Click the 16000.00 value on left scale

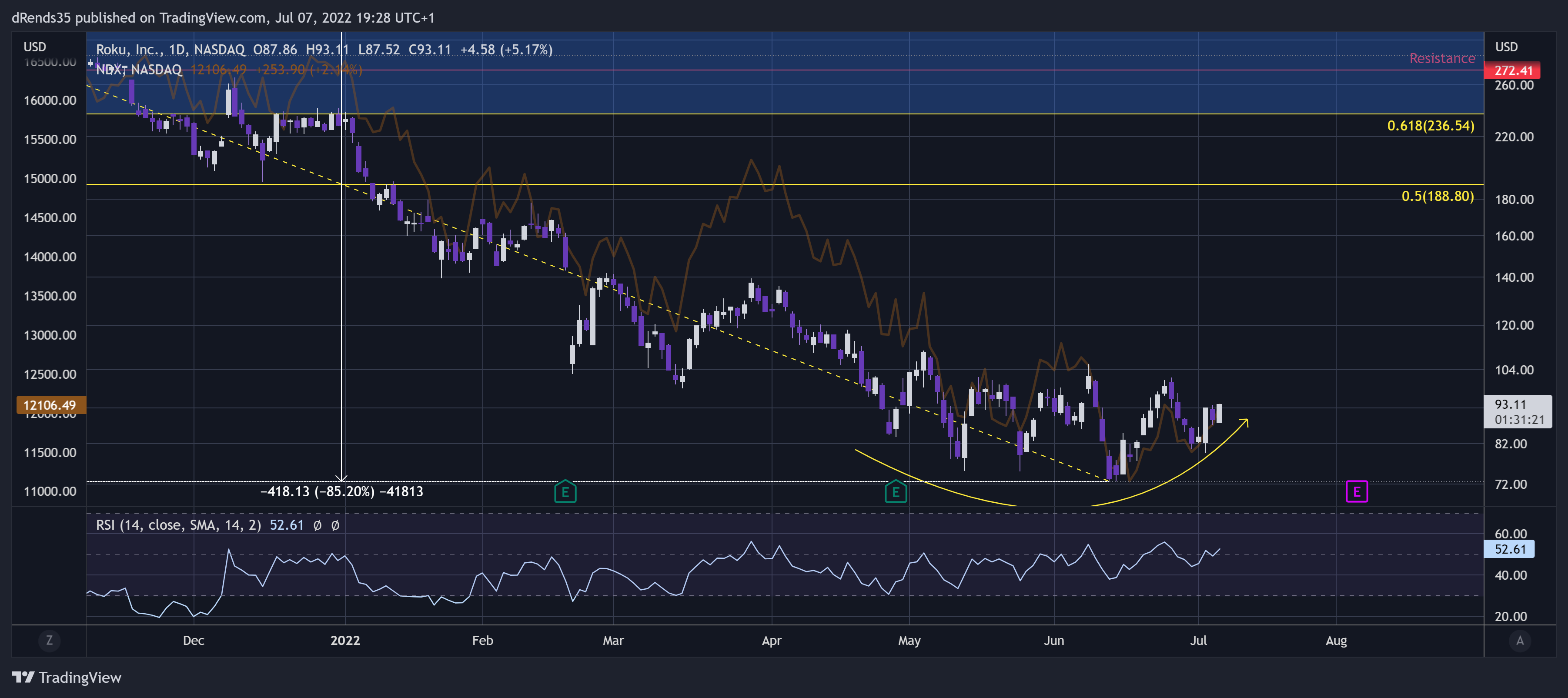tap(50, 100)
